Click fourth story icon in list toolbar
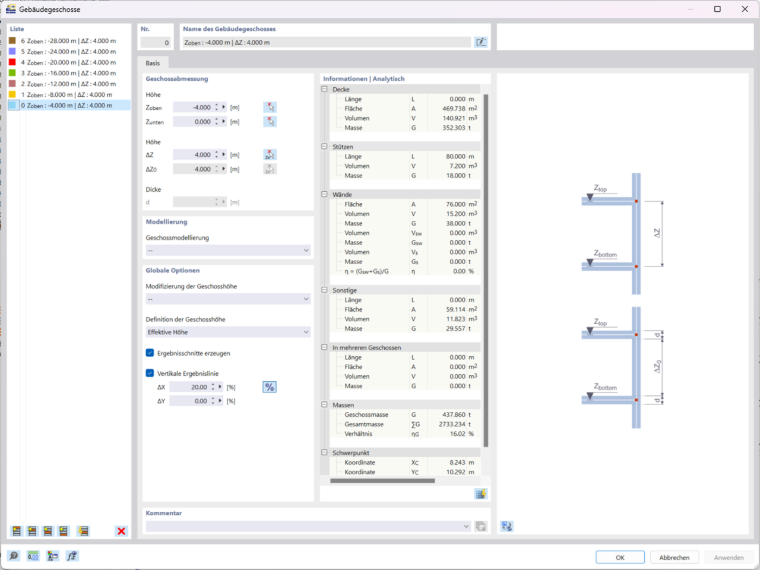 tap(63, 531)
